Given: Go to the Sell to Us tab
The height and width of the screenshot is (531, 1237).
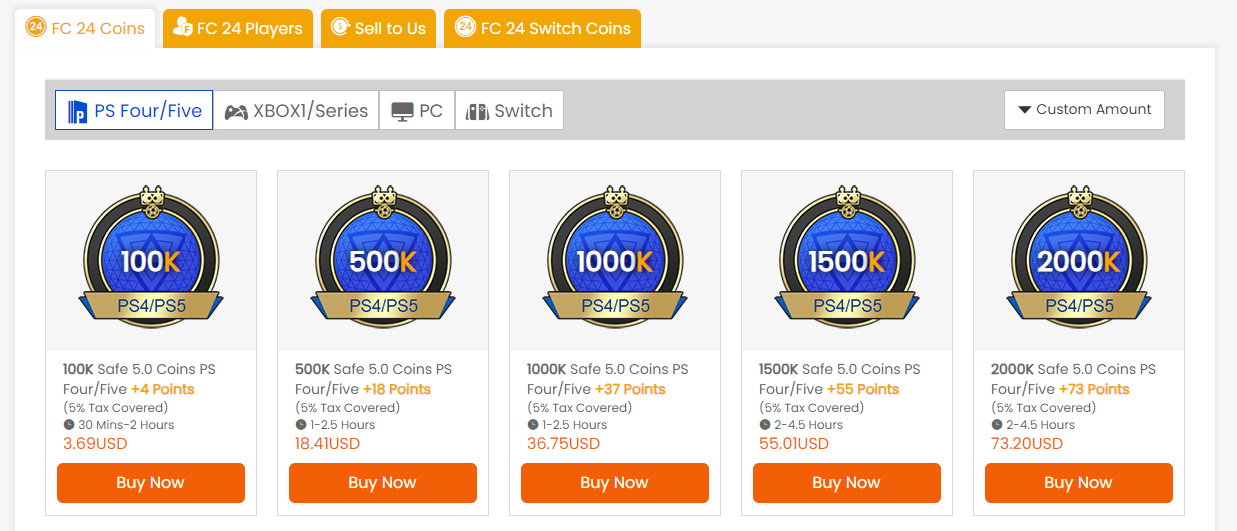Looking at the screenshot, I should coord(379,28).
